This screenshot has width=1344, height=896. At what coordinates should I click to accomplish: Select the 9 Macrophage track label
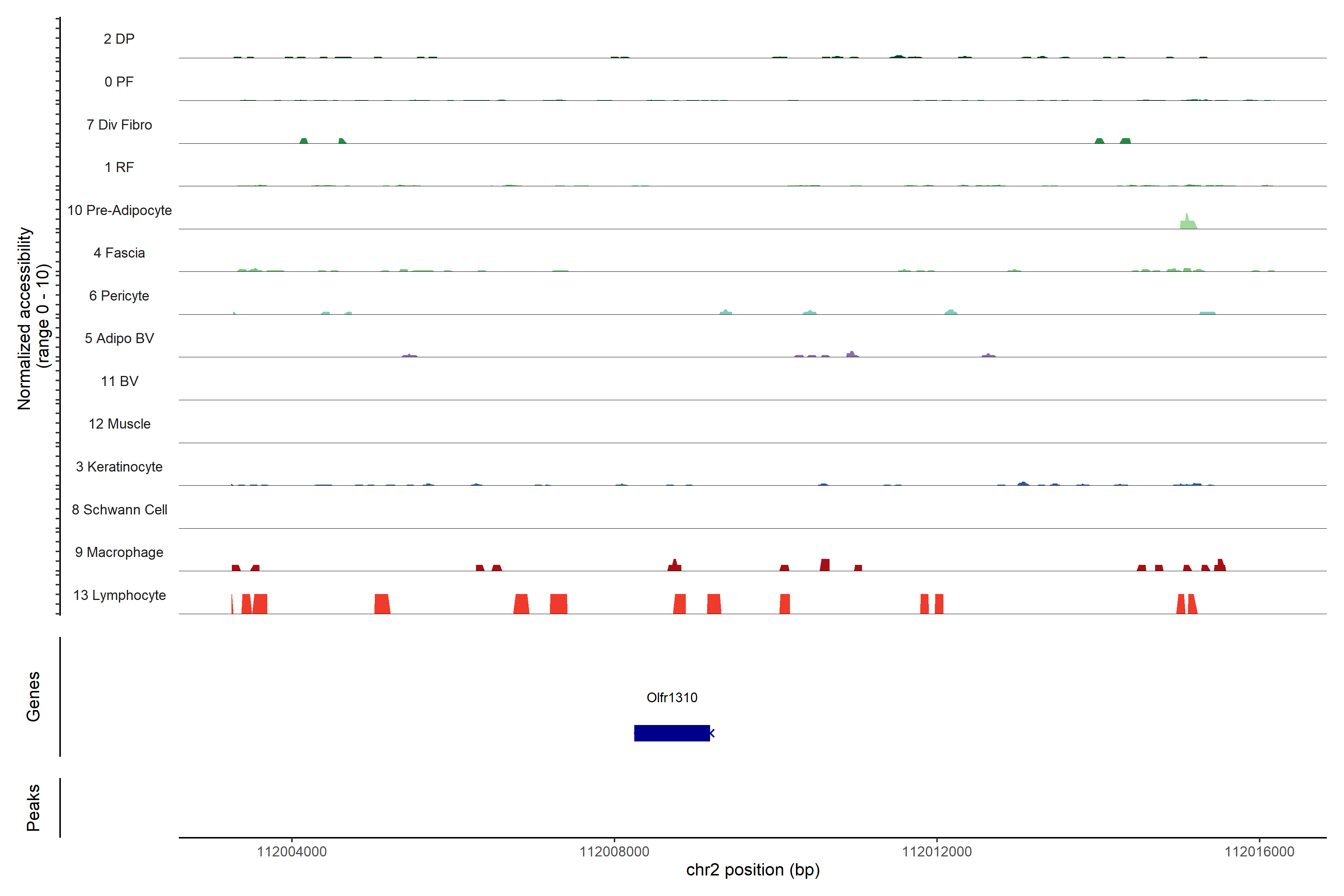click(119, 552)
